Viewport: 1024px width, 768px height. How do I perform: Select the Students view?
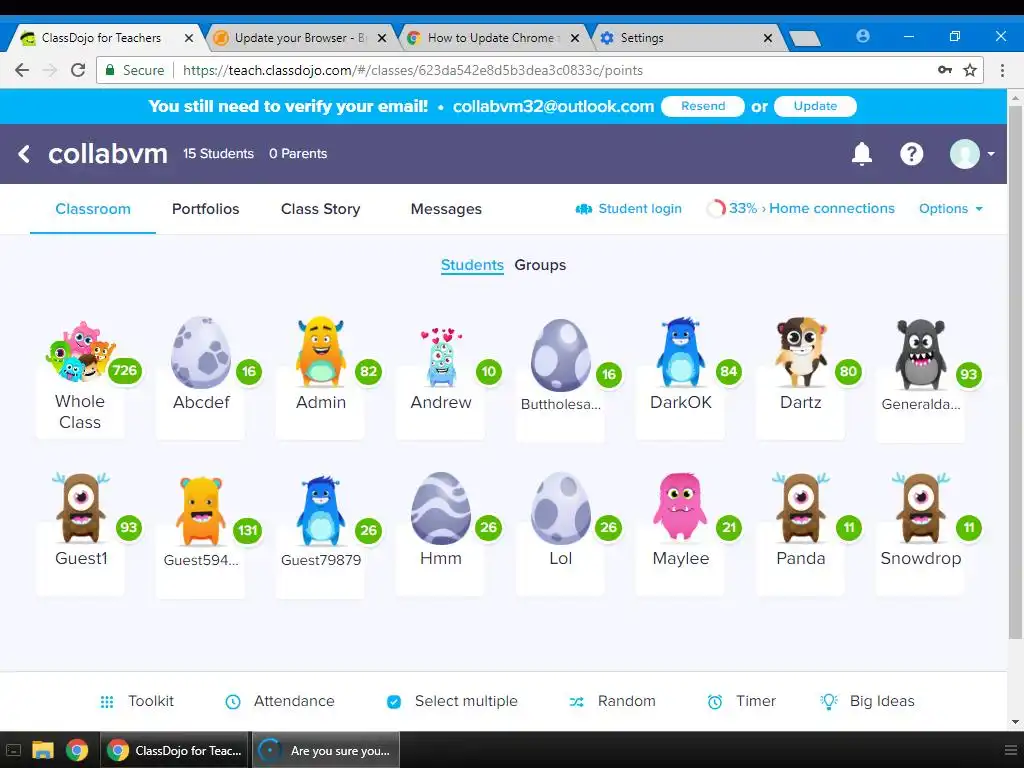[x=472, y=265]
